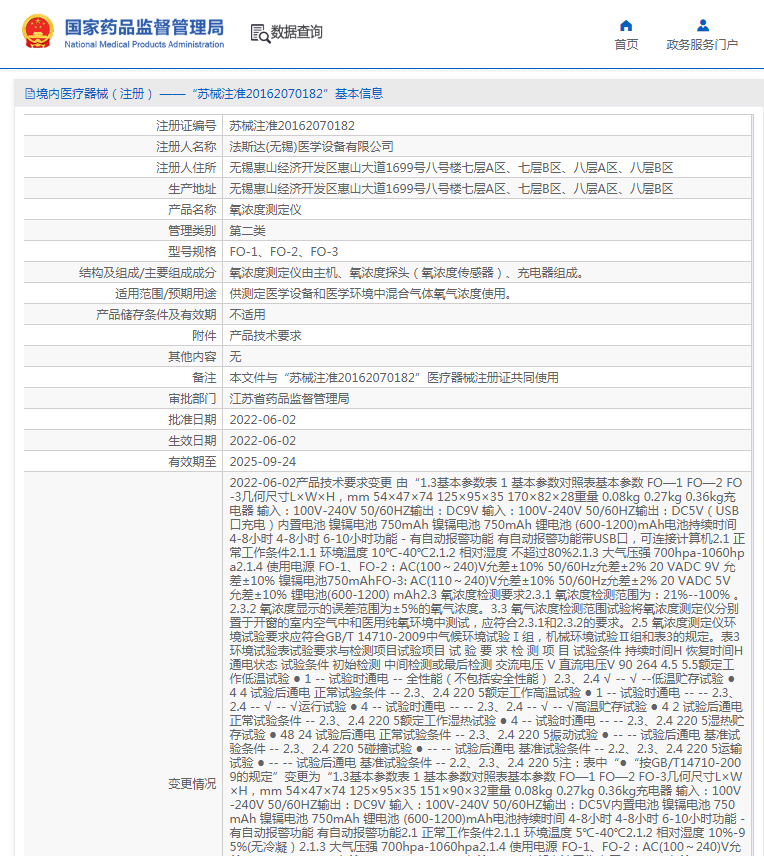This screenshot has width=764, height=856.
Task: Select the 批准日期 label
Action: click(192, 420)
